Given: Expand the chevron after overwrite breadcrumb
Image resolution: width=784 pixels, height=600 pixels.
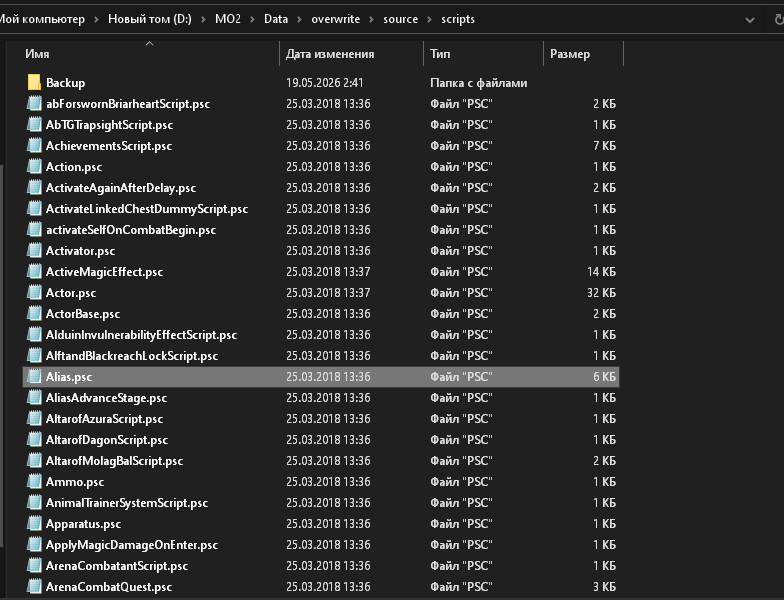Looking at the screenshot, I should pos(372,20).
